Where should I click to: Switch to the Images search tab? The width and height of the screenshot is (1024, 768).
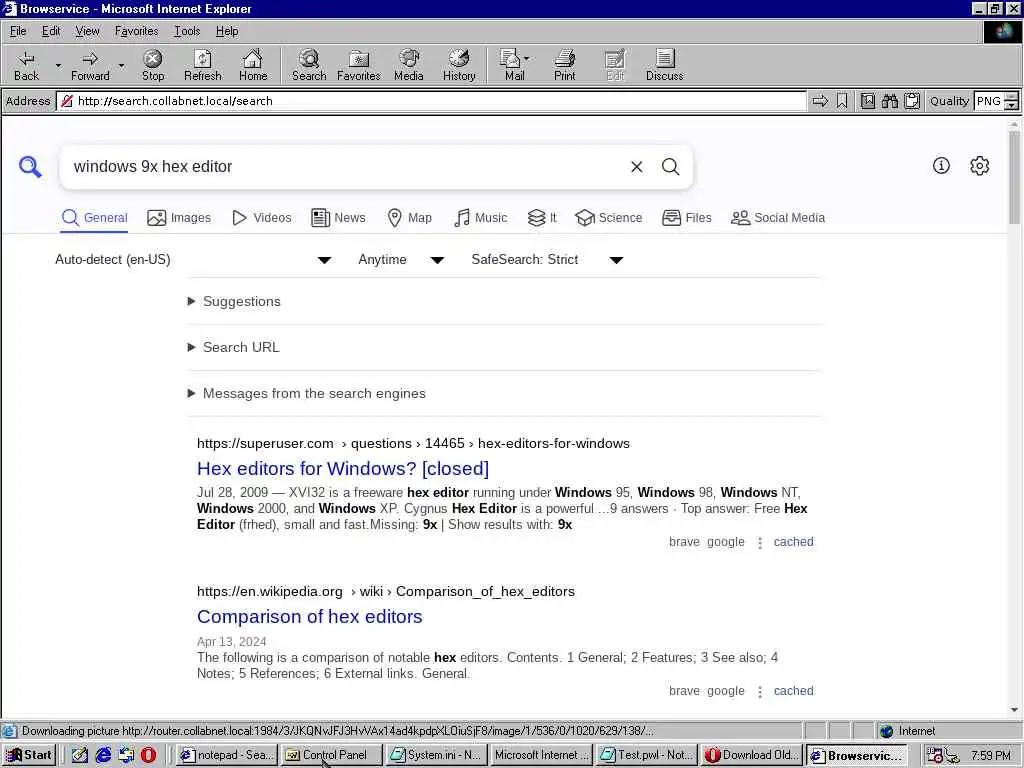point(179,217)
